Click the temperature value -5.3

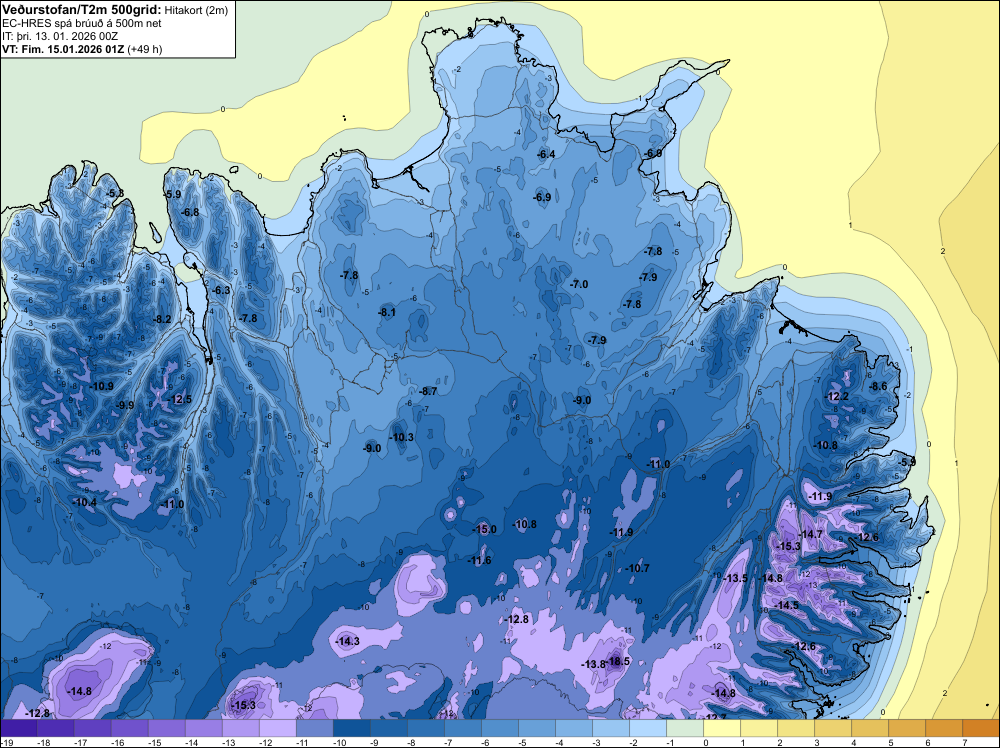(x=115, y=193)
